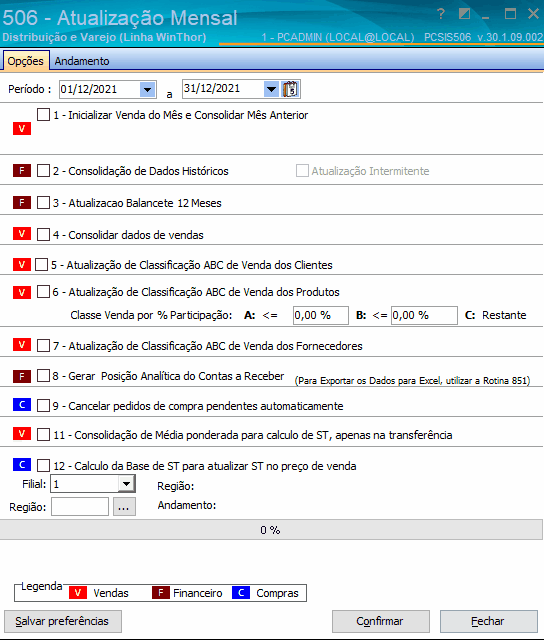Click the Fechar button
544x640 pixels.
[x=489, y=621]
